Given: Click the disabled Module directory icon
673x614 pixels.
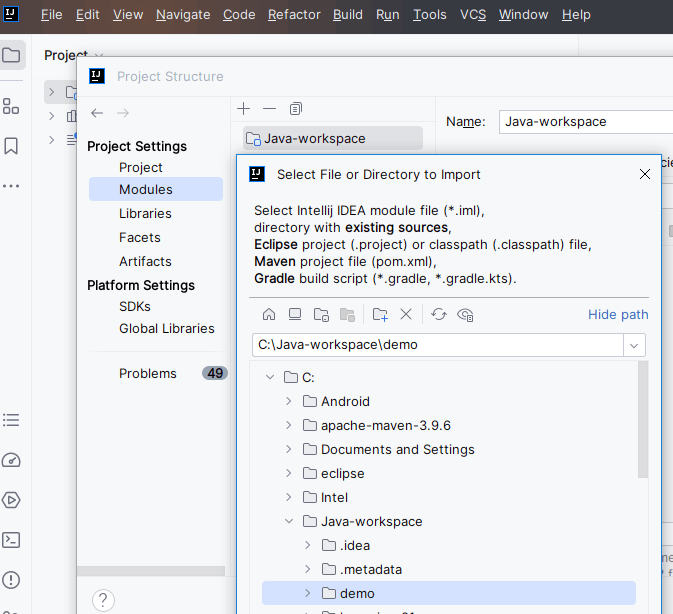Looking at the screenshot, I should [x=347, y=315].
